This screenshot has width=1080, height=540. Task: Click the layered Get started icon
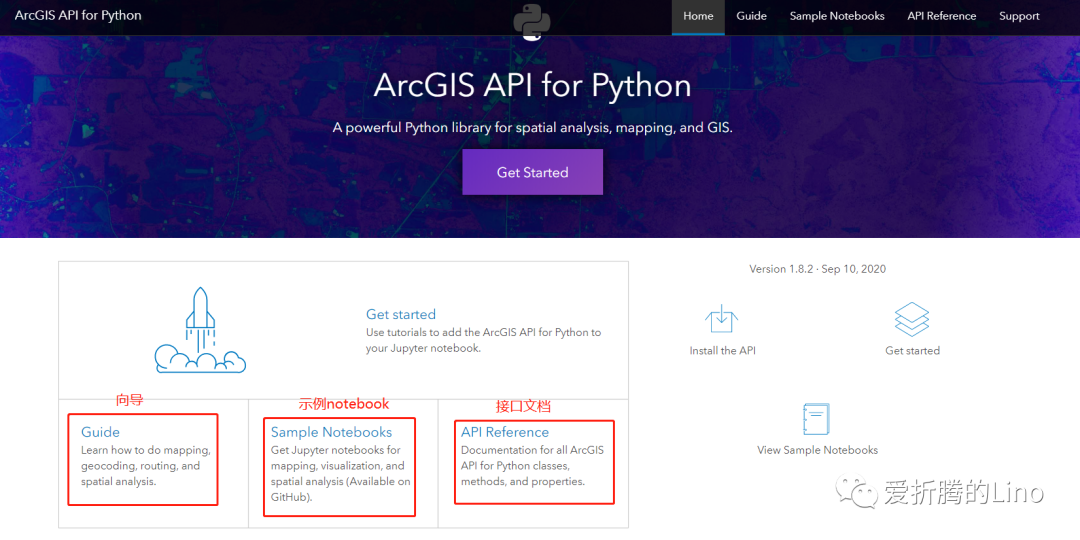[x=912, y=319]
